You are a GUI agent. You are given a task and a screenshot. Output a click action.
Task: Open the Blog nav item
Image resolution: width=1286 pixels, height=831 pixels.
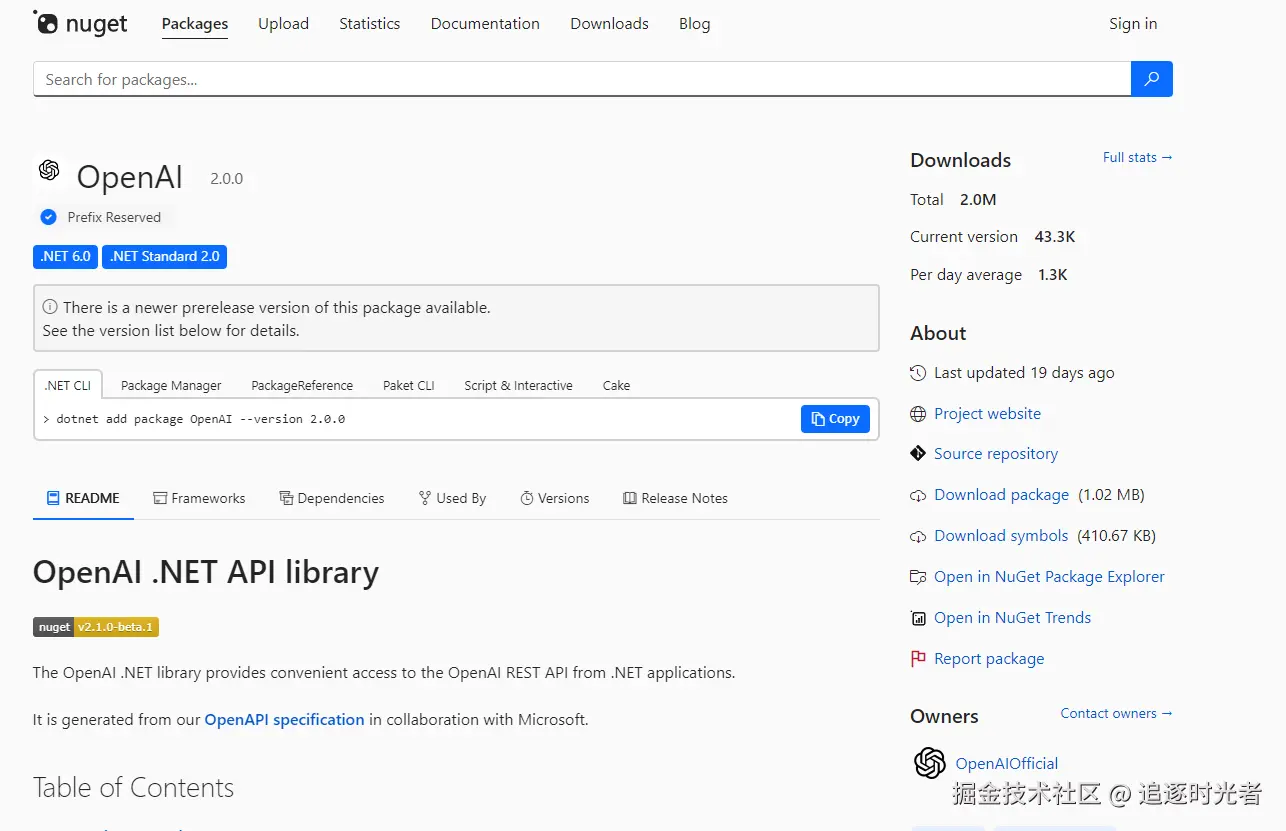(694, 24)
